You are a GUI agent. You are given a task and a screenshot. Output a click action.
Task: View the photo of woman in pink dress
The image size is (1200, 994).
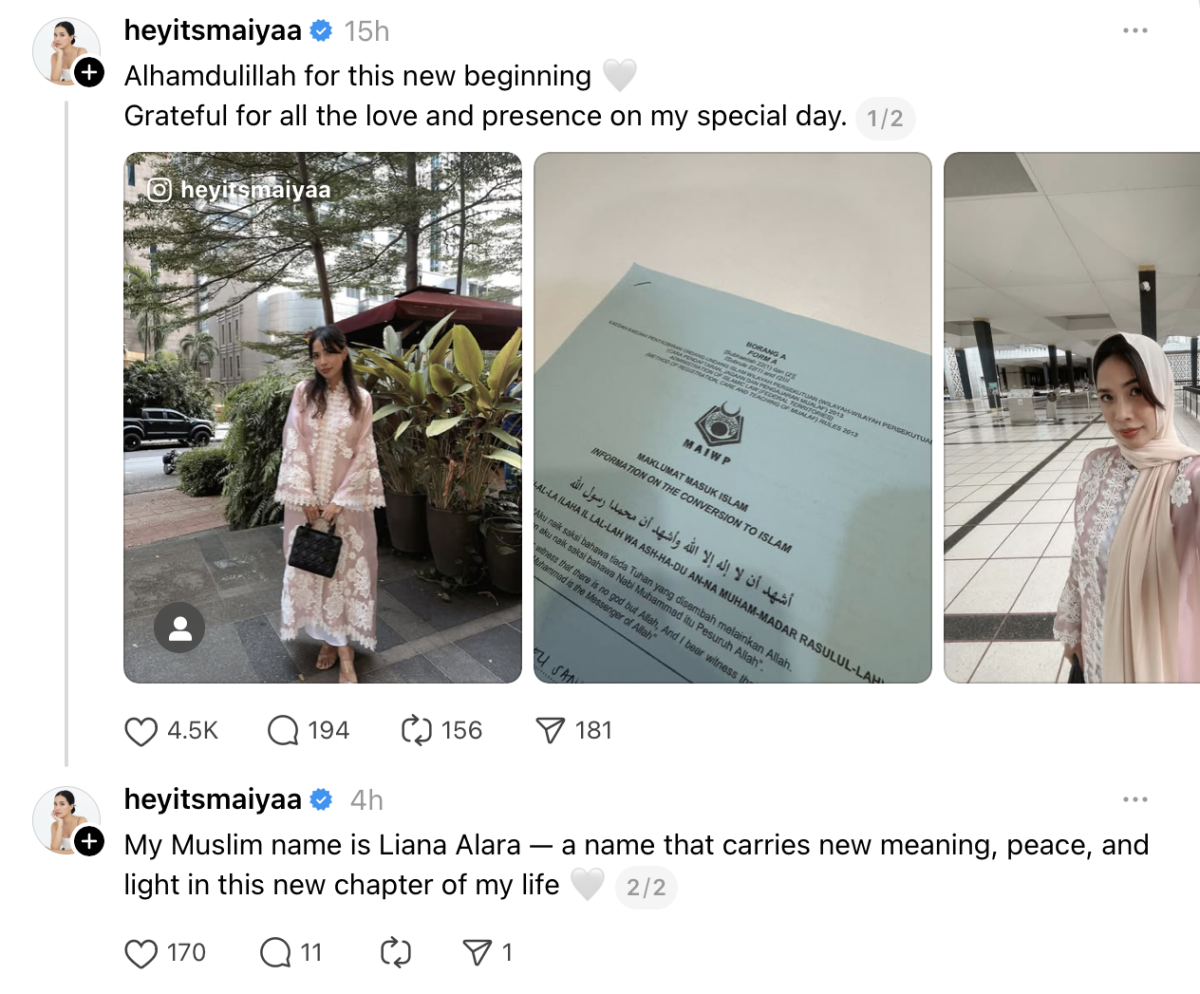[322, 417]
